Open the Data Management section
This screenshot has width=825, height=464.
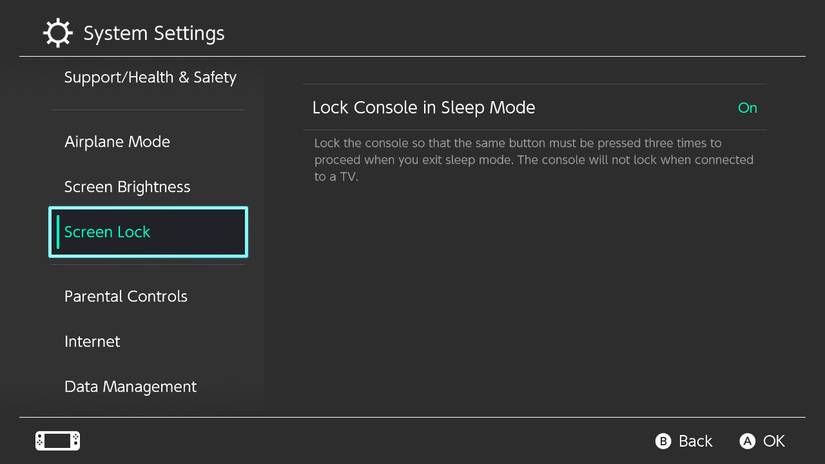(x=130, y=387)
